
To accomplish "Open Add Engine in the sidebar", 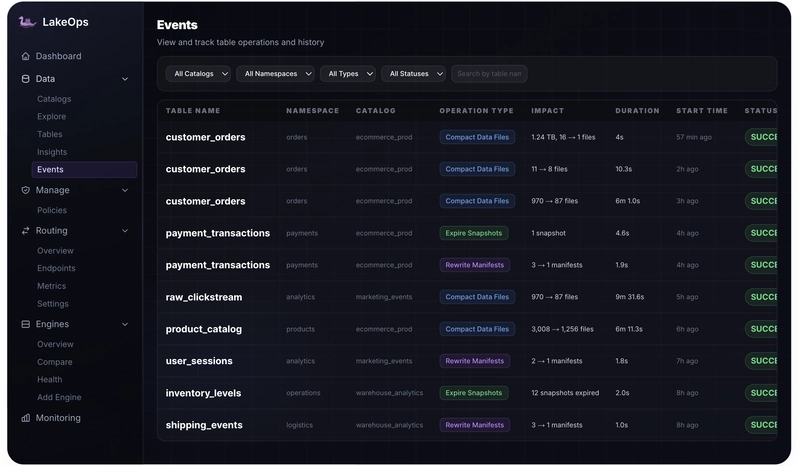I will point(59,397).
